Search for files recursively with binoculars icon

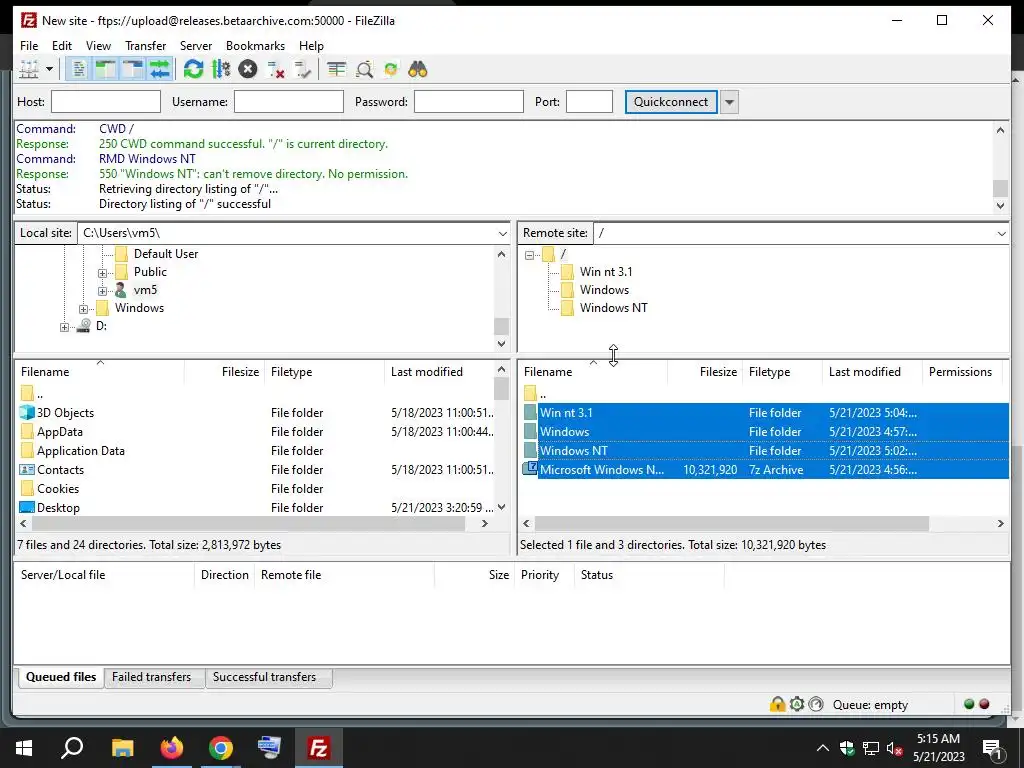pos(418,69)
